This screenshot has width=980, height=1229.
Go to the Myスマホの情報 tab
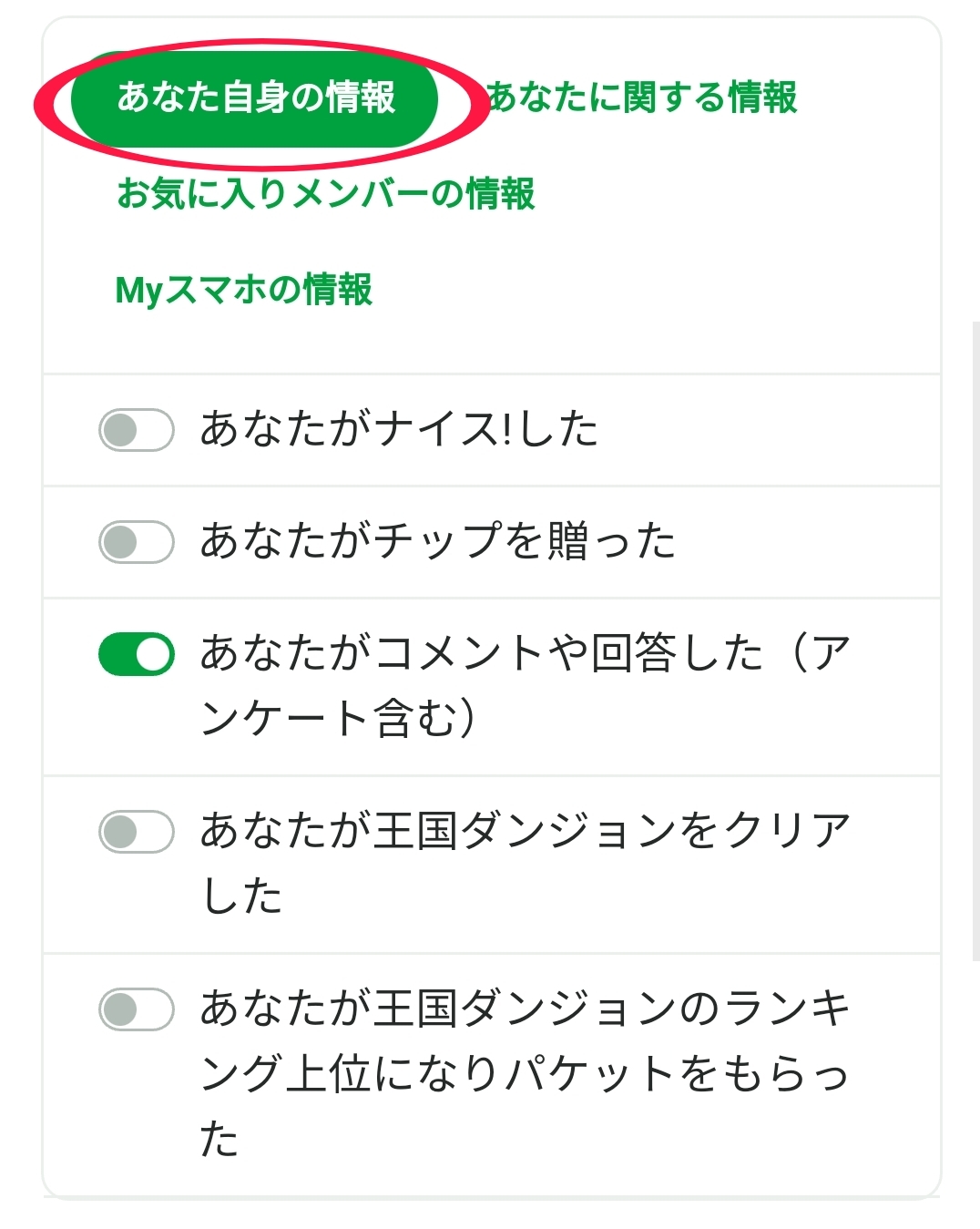(243, 290)
